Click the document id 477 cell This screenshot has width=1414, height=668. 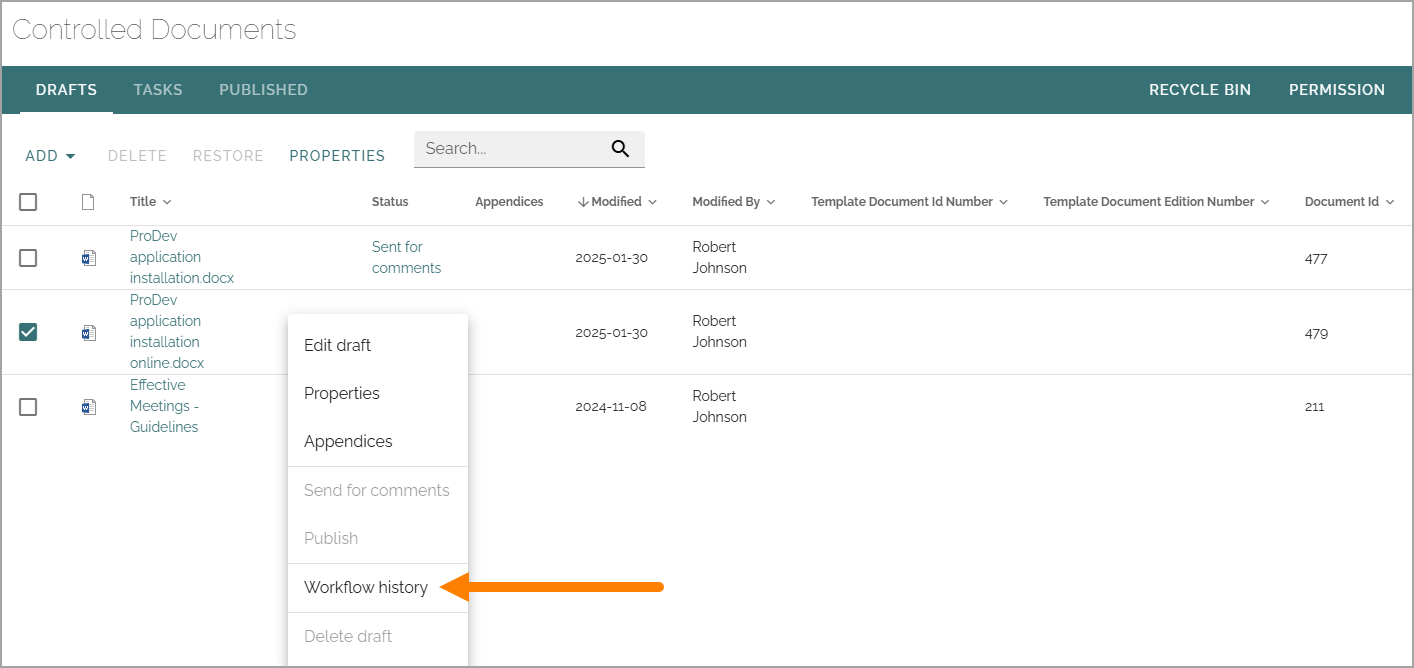click(1316, 258)
